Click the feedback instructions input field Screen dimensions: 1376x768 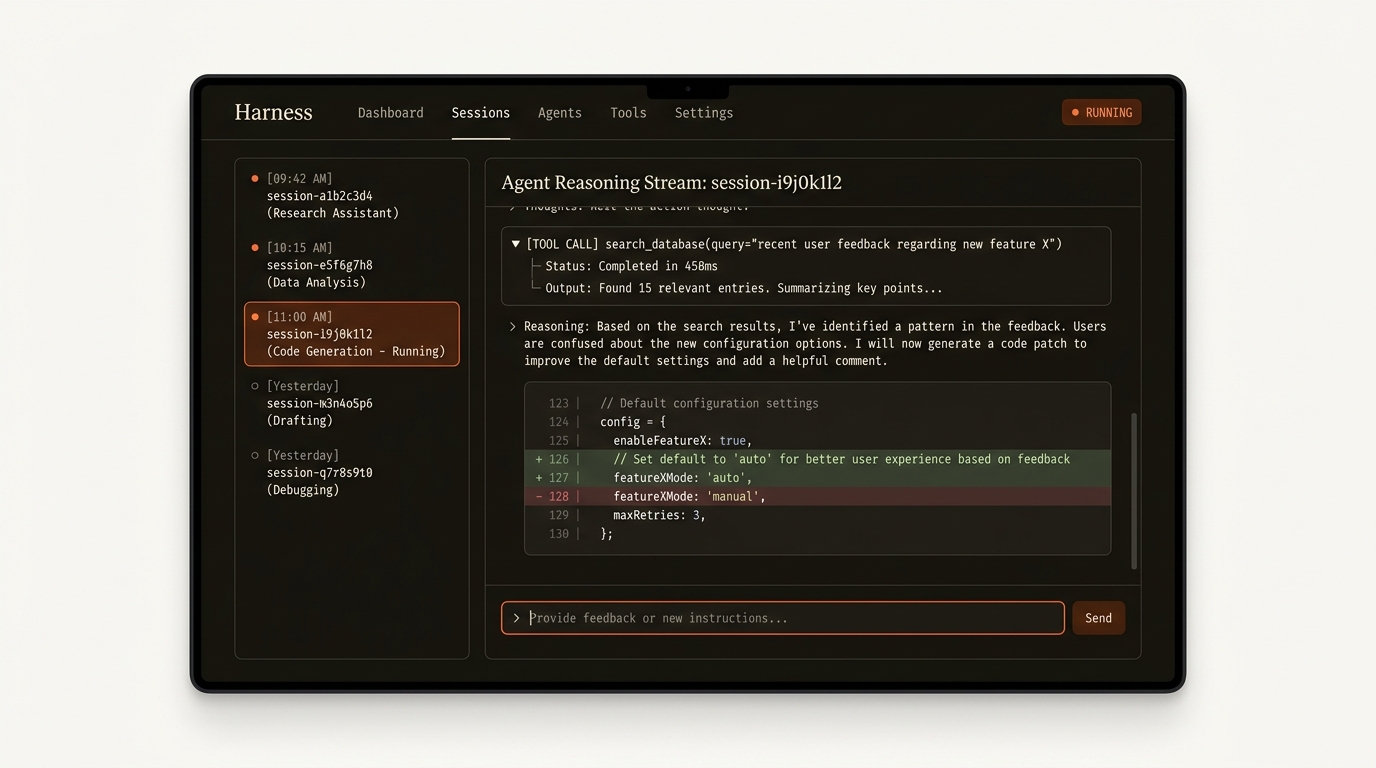click(782, 618)
